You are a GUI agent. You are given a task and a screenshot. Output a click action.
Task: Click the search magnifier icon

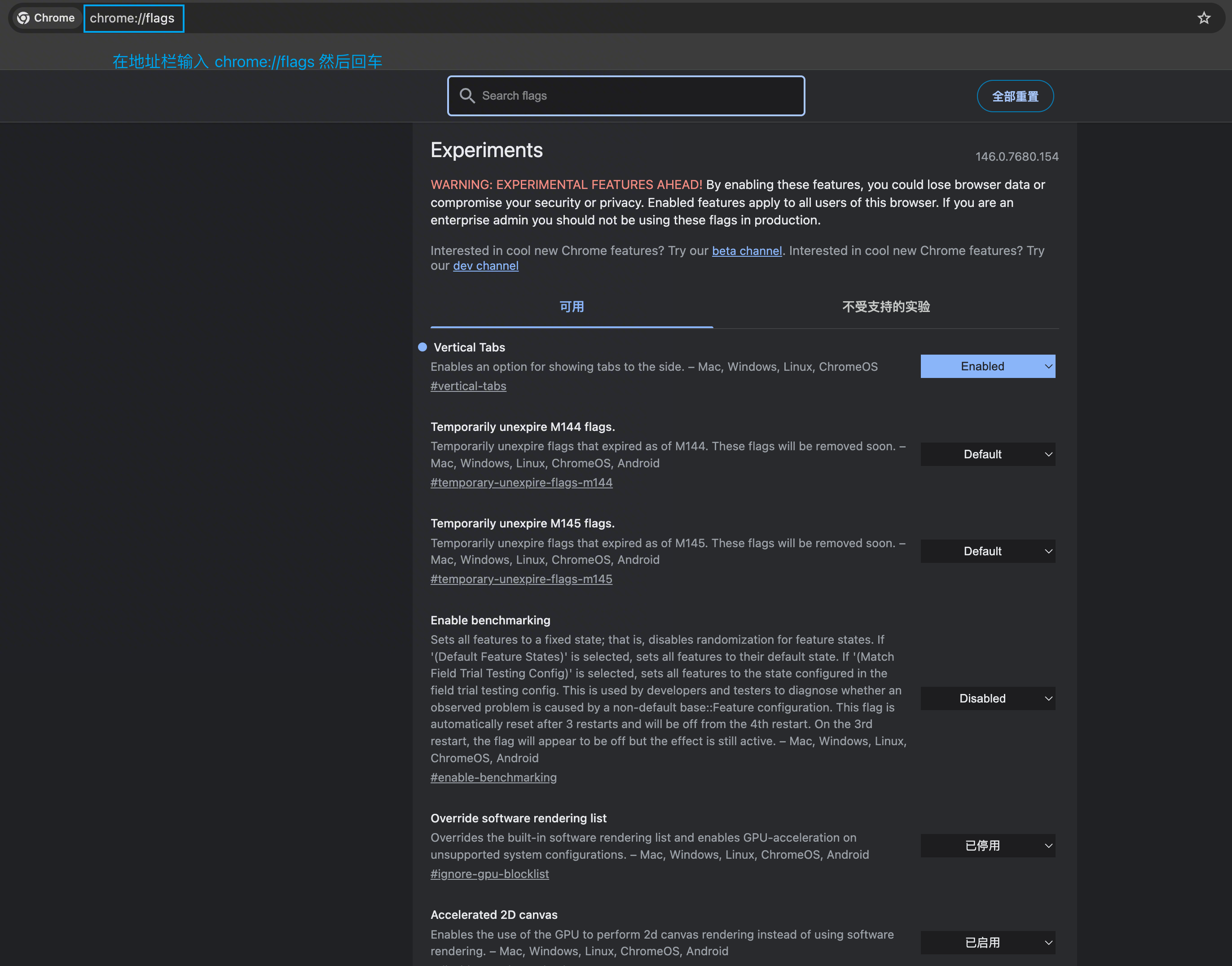pyautogui.click(x=466, y=96)
